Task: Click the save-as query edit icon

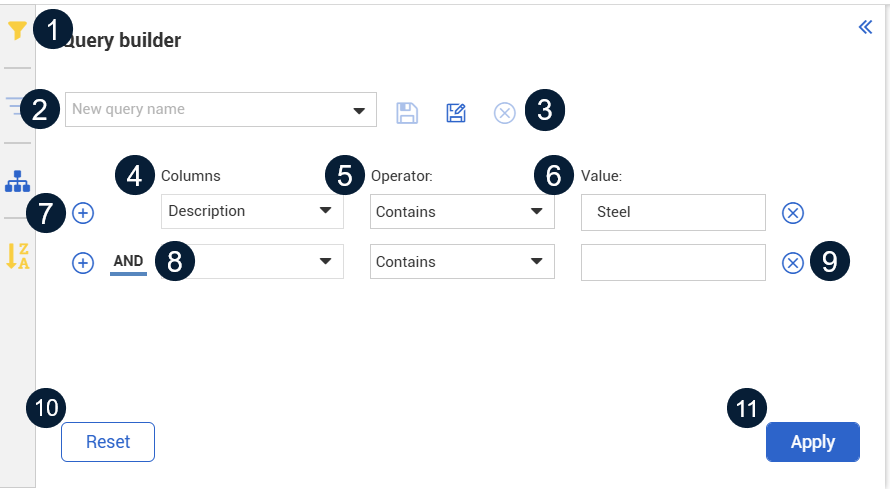Action: click(456, 112)
